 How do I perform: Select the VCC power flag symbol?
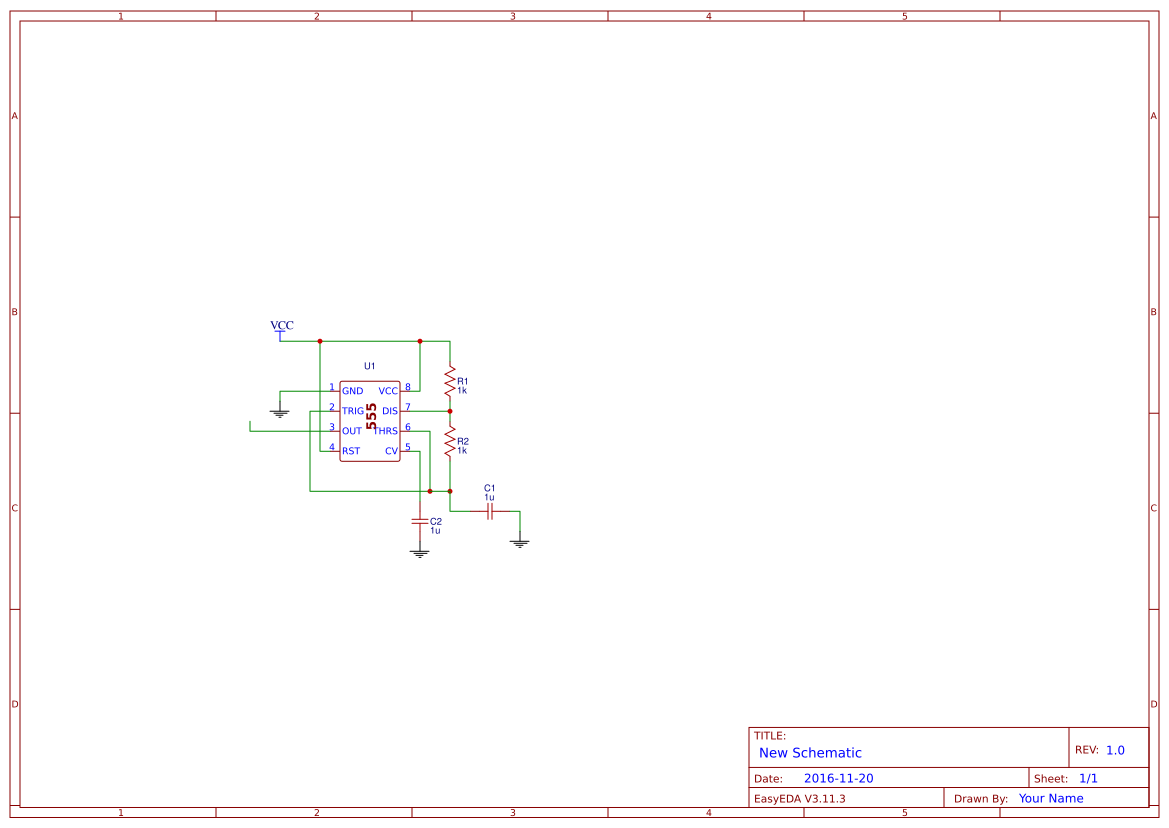(x=281, y=330)
